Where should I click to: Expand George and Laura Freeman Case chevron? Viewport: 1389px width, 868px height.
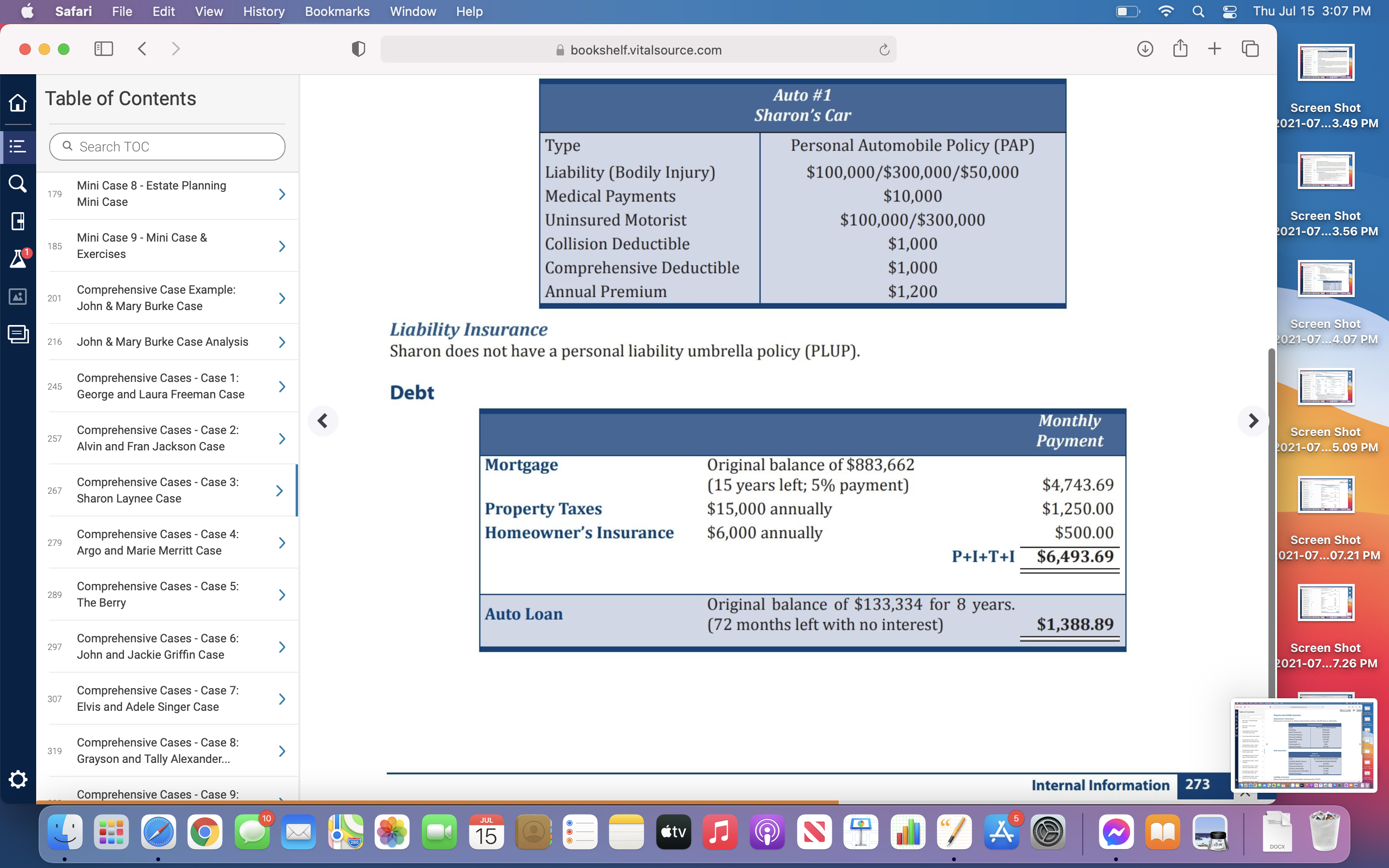coord(282,386)
